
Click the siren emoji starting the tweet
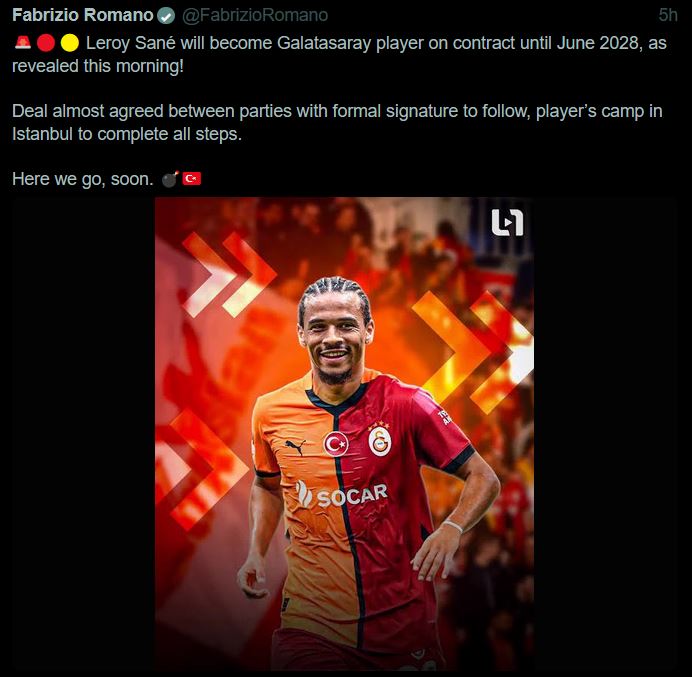click(23, 43)
